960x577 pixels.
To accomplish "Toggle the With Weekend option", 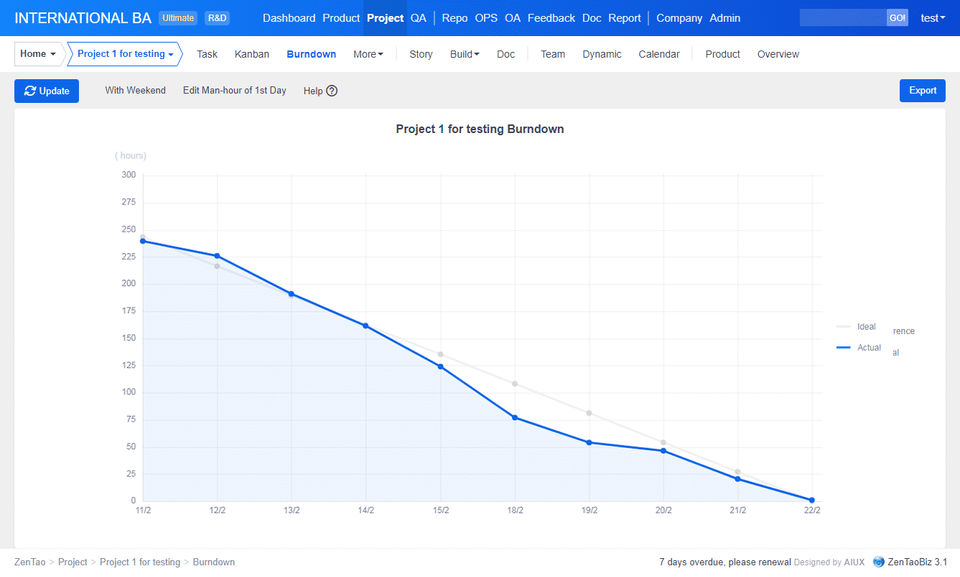I will pos(135,91).
